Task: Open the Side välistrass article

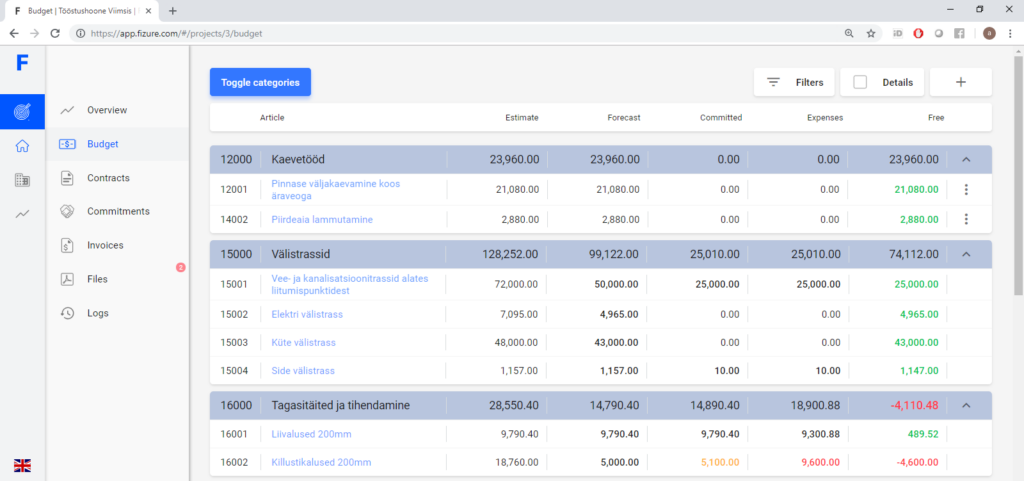Action: [x=303, y=371]
